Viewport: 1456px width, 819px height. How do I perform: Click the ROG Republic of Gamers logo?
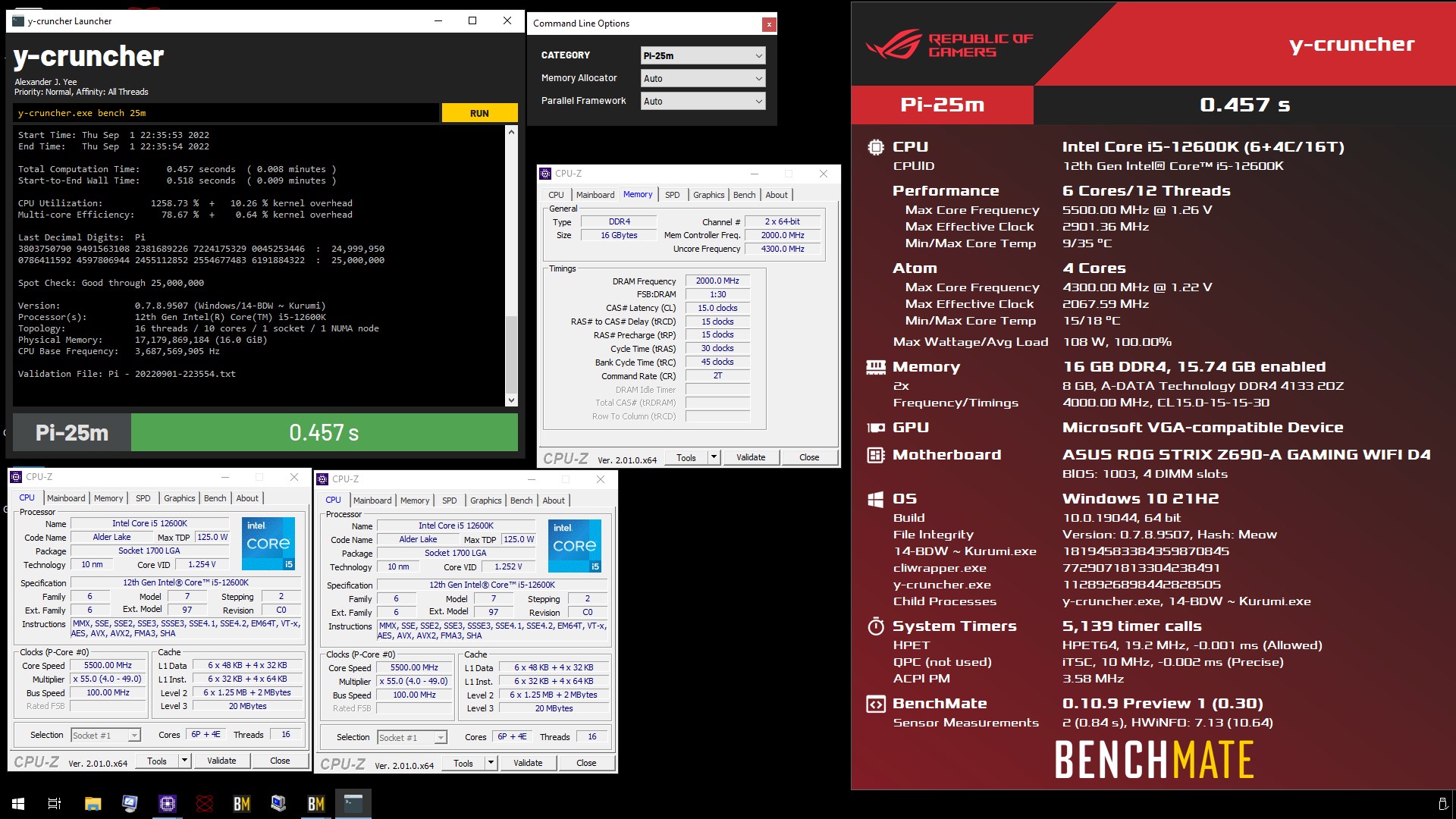949,45
